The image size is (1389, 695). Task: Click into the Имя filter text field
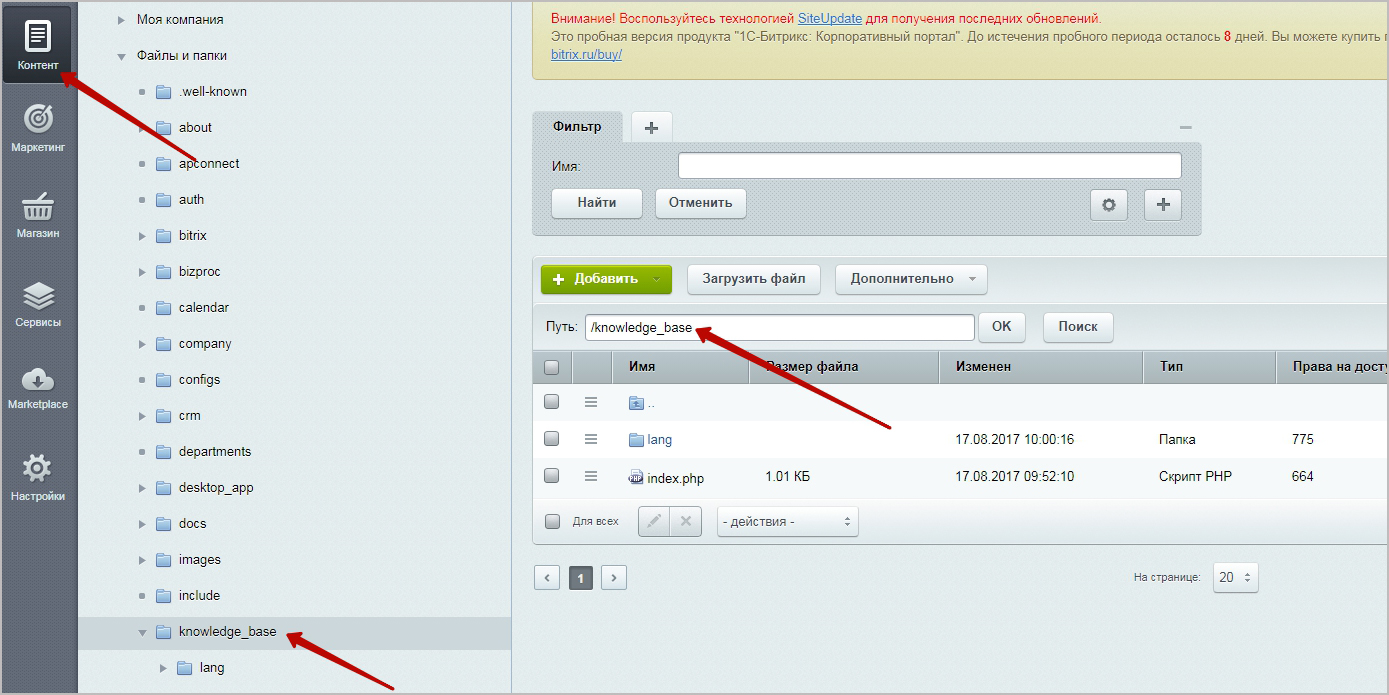[x=929, y=166]
